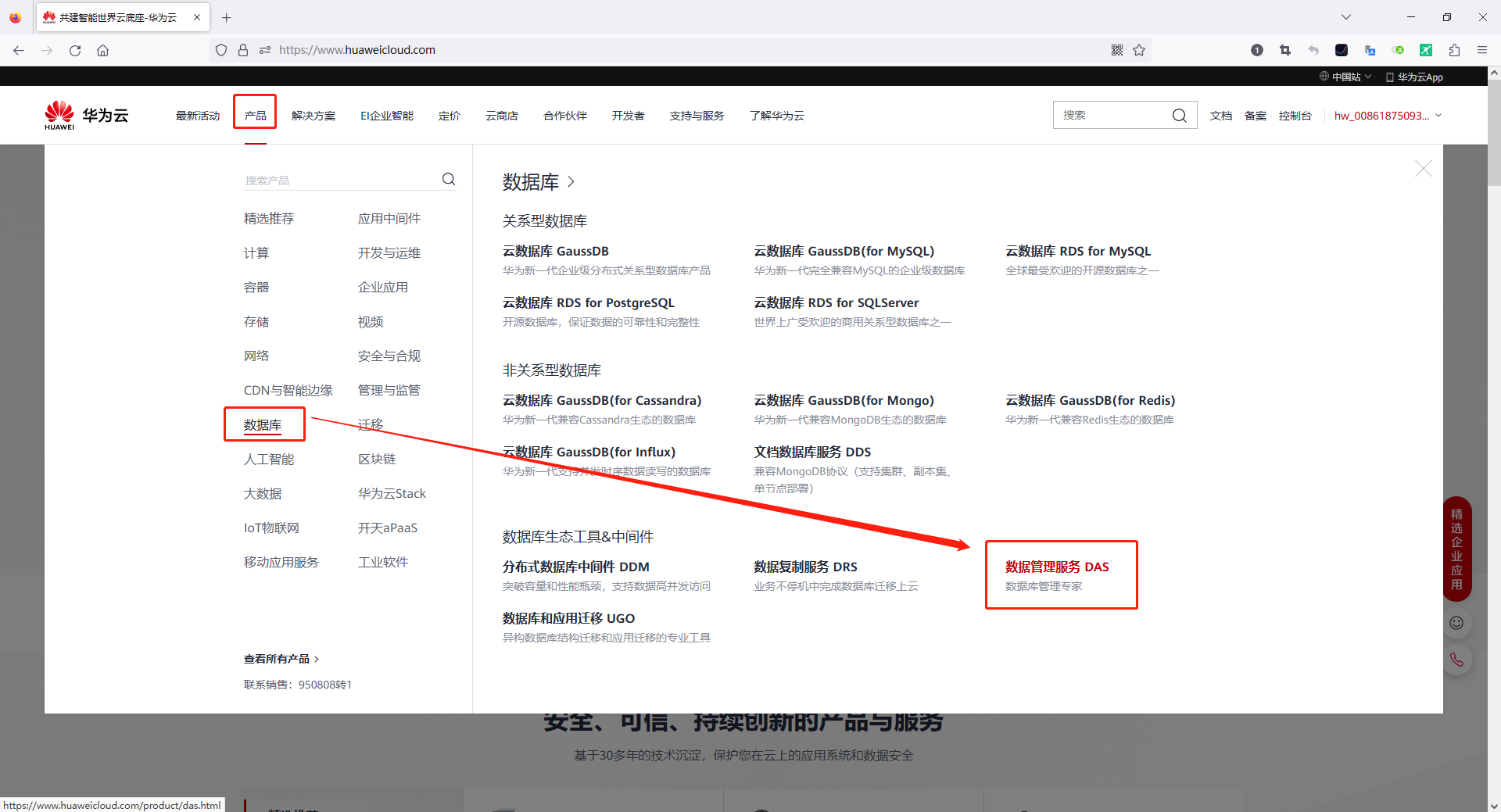
Task: Click the browser translate extension icon
Action: [1370, 50]
